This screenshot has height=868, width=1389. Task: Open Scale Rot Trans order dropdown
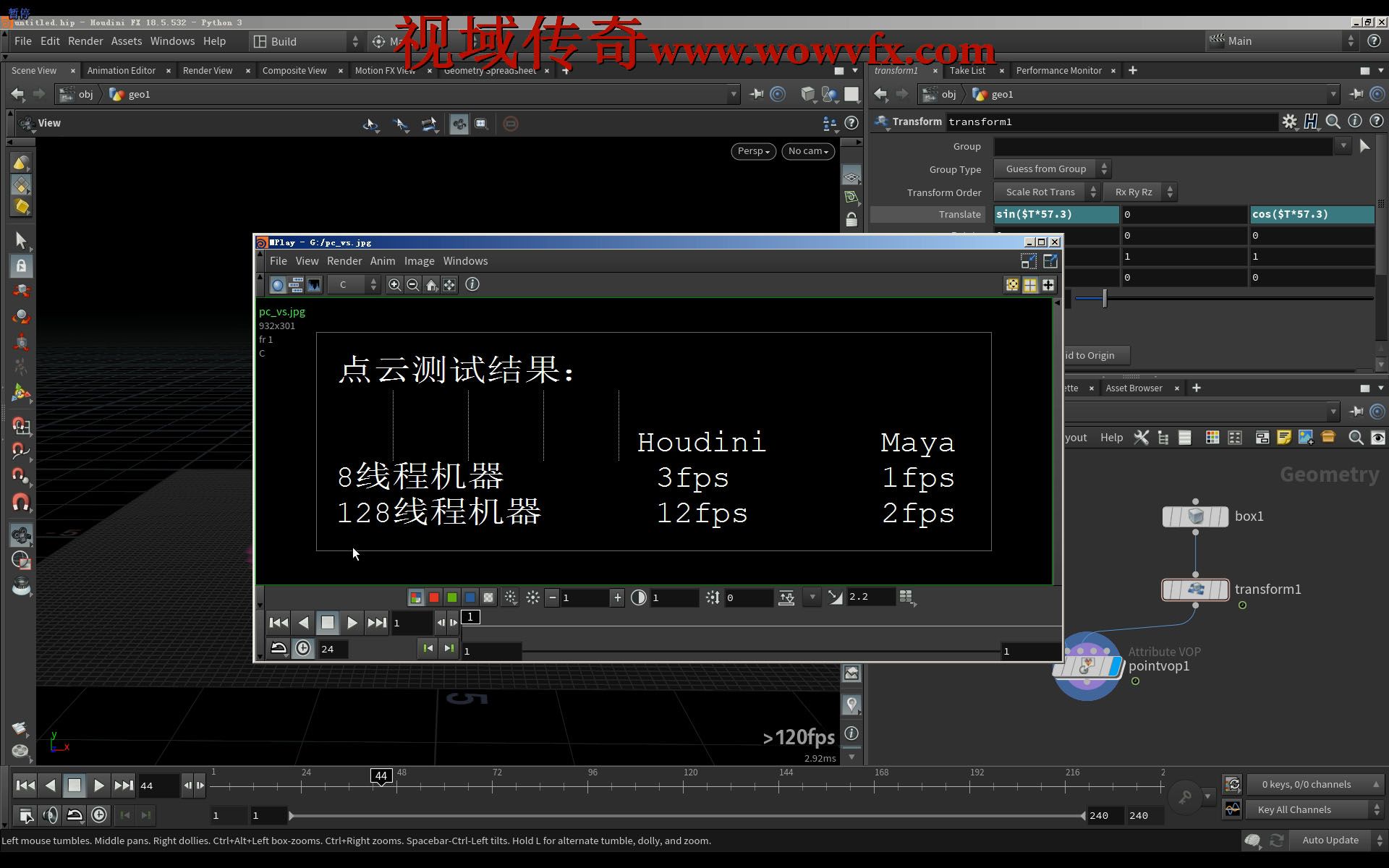[1047, 192]
